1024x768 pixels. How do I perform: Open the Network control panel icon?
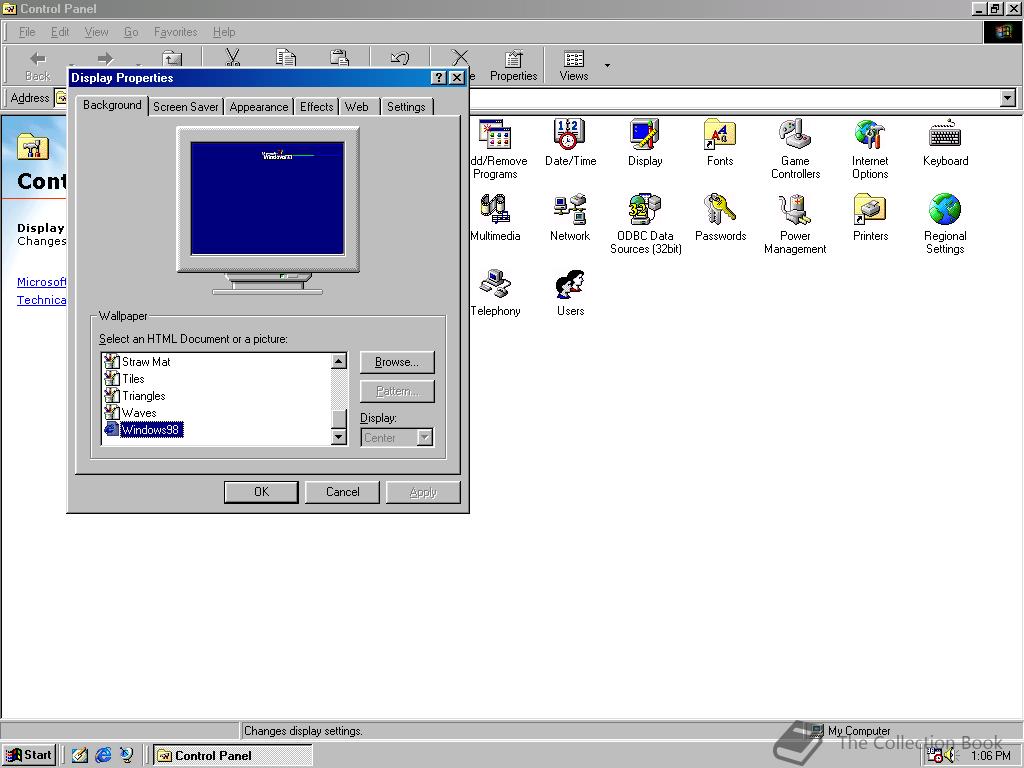click(569, 217)
